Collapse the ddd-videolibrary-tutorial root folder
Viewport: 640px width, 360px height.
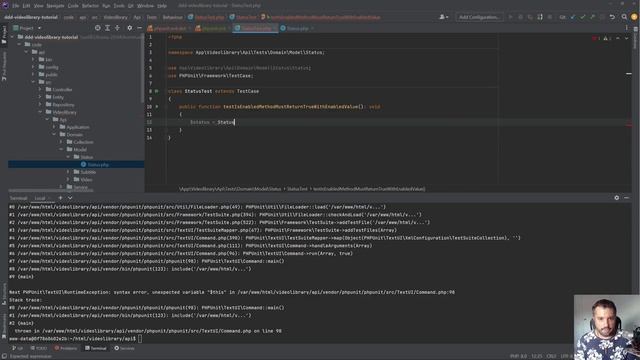[12, 37]
